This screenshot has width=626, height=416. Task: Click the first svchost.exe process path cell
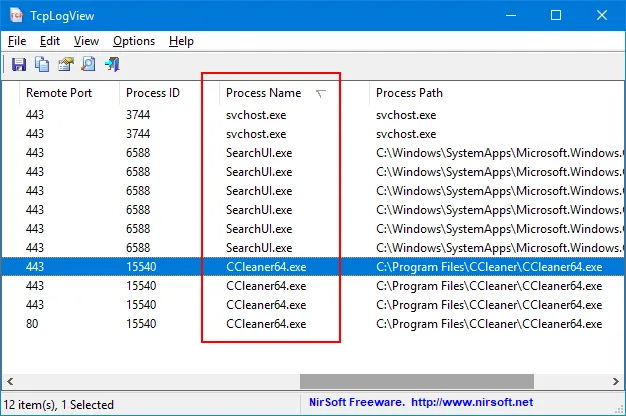406,115
